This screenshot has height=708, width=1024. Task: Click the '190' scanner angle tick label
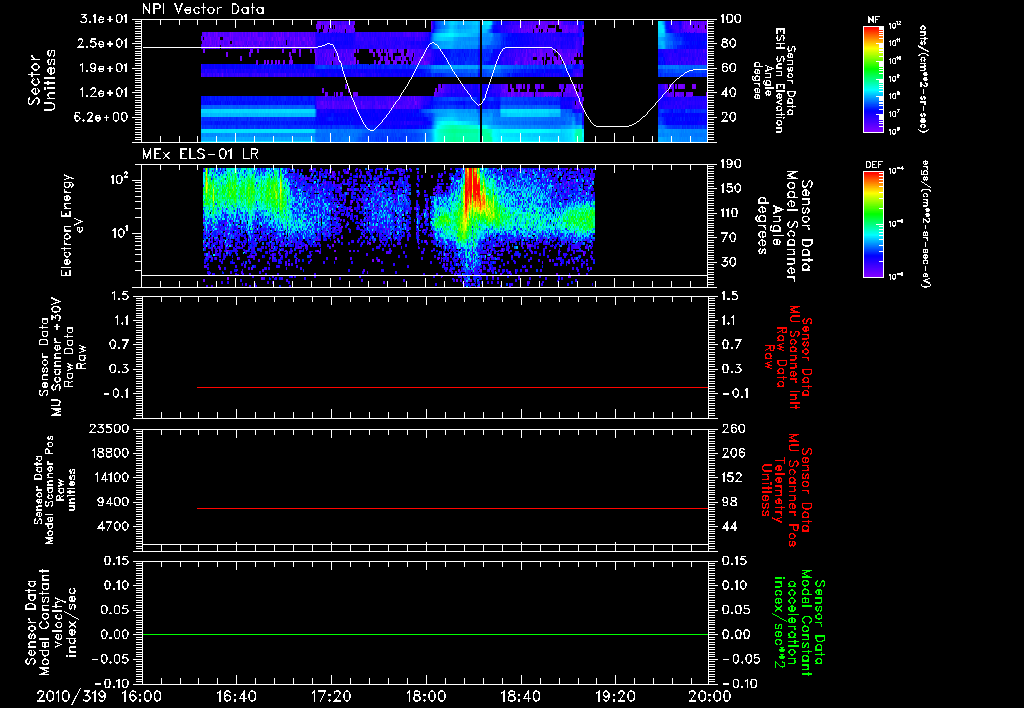pyautogui.click(x=731, y=164)
